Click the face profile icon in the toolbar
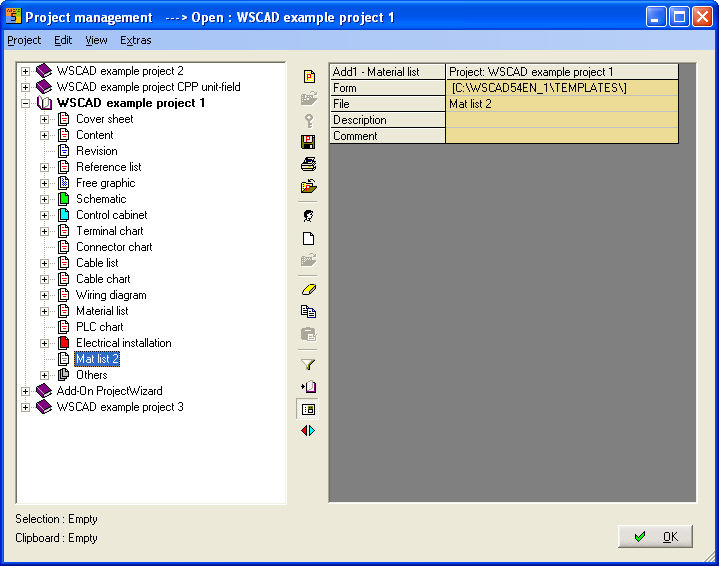Image resolution: width=719 pixels, height=566 pixels. tap(309, 216)
